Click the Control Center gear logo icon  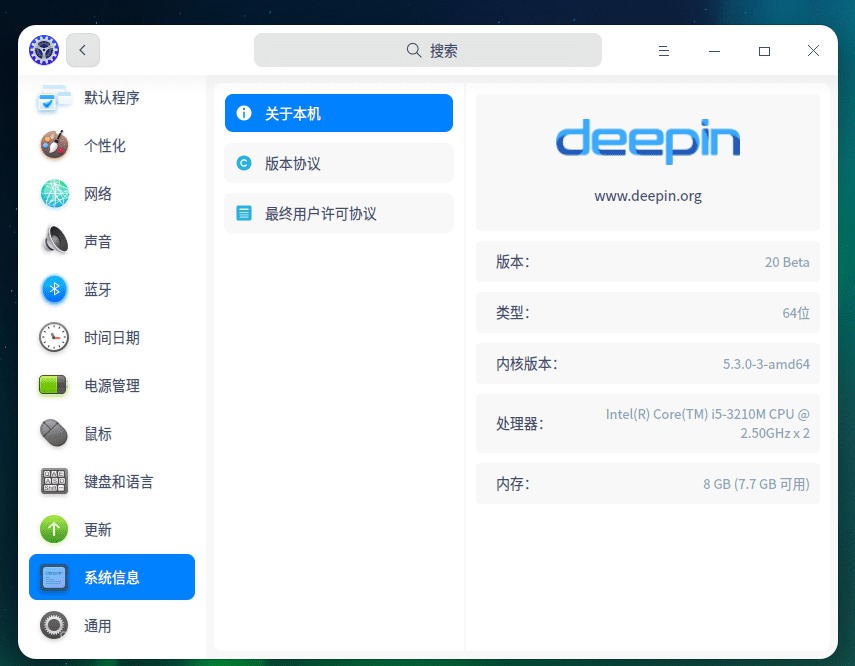pyautogui.click(x=44, y=50)
